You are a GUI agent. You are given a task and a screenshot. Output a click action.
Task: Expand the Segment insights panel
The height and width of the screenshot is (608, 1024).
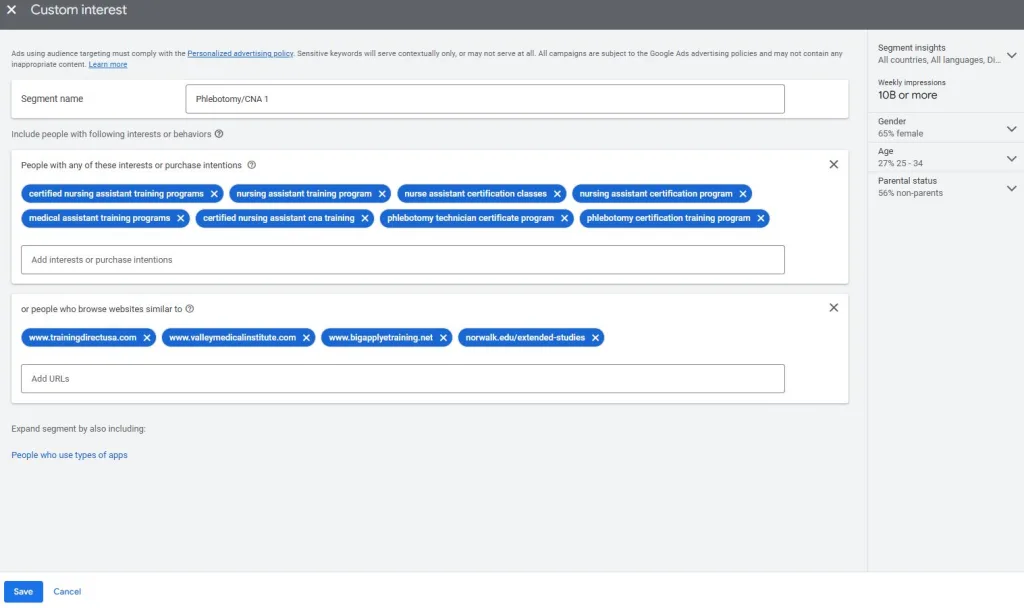(1011, 55)
